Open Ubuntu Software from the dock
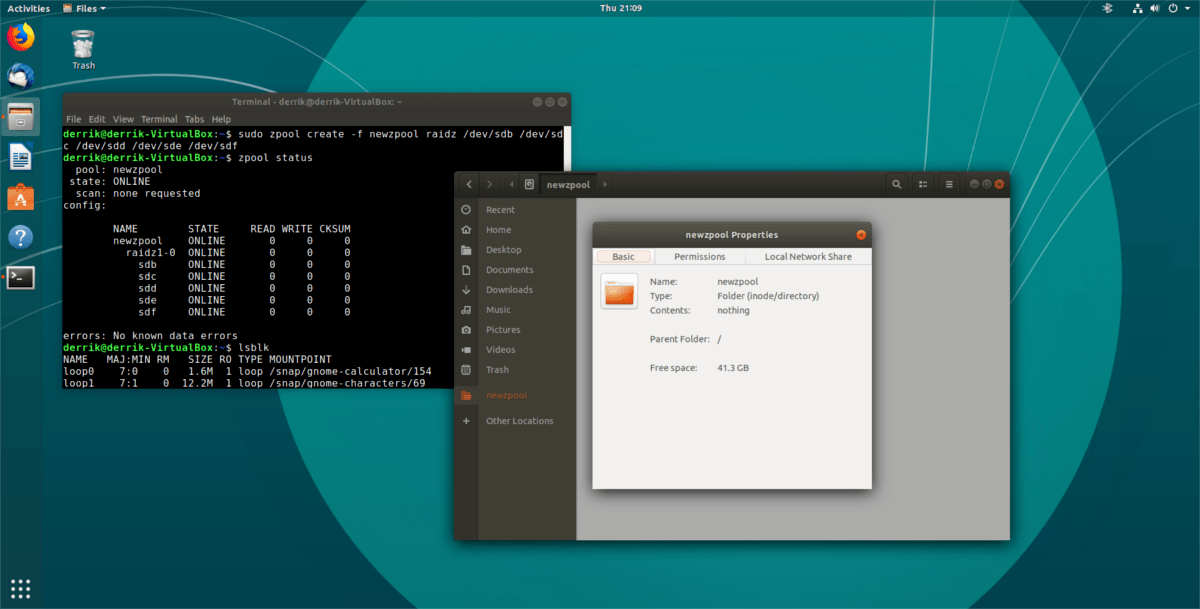Viewport: 1200px width, 609px height. pos(21,197)
